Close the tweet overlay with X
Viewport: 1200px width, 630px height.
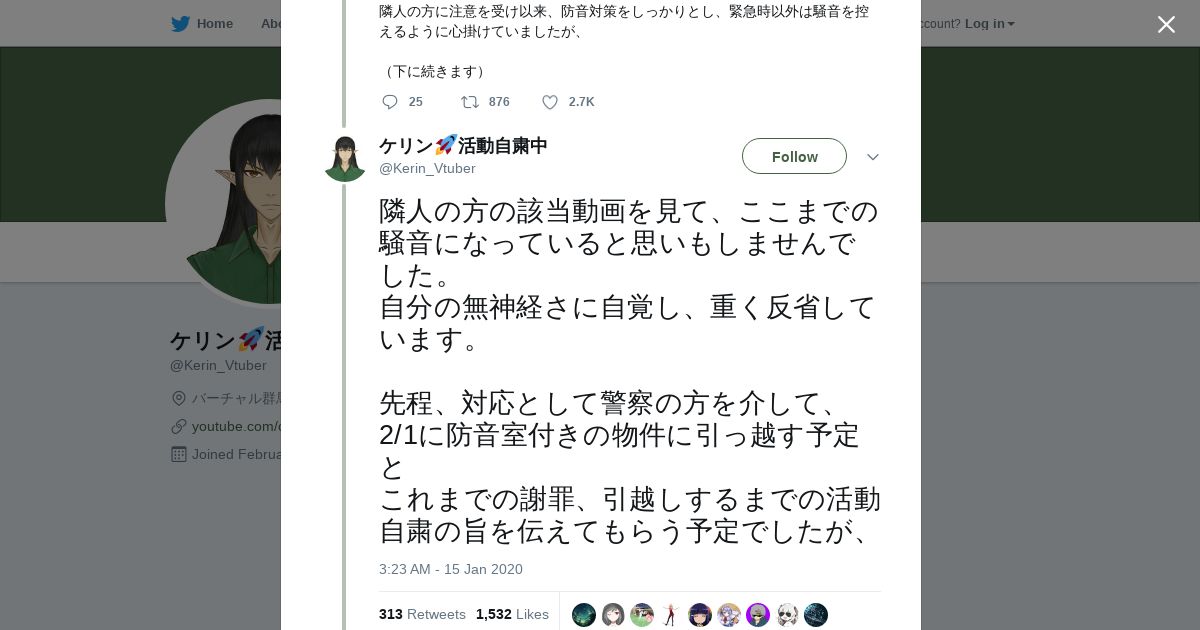point(1166,25)
